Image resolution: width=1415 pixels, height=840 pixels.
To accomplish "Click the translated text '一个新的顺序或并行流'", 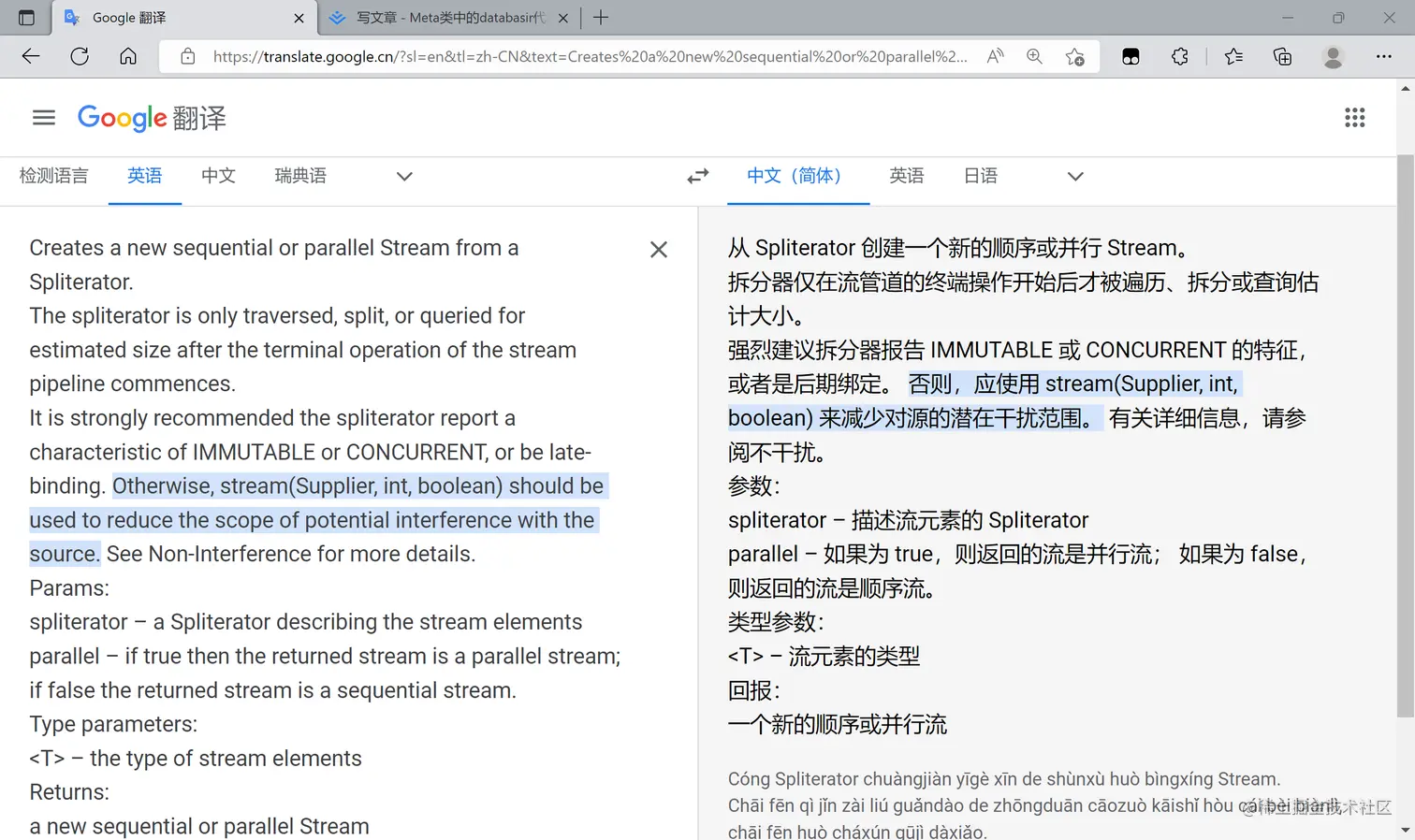I will tap(838, 725).
